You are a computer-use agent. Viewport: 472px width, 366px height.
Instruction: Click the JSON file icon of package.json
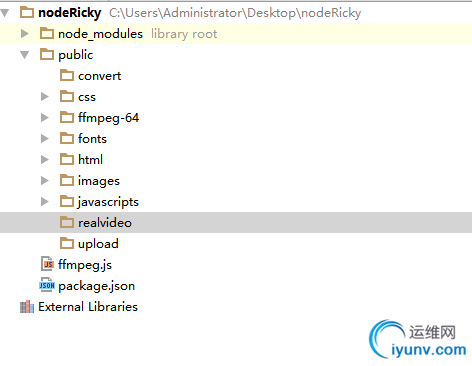coord(47,285)
